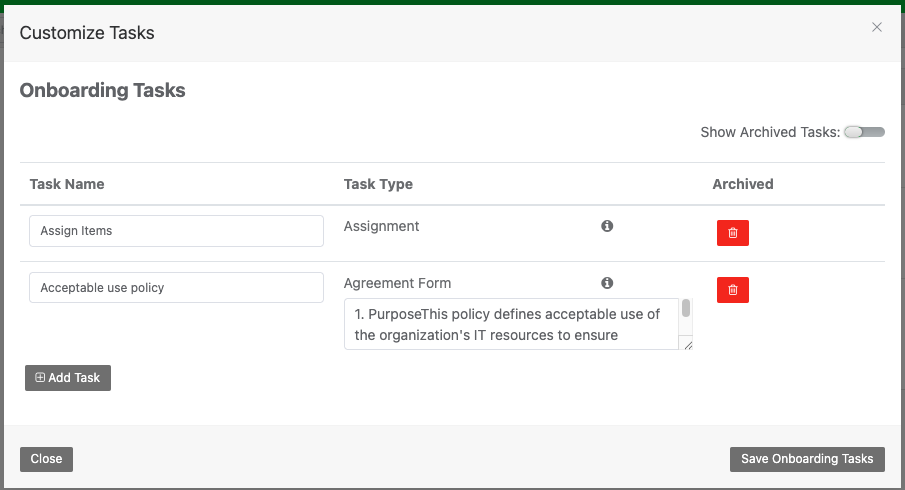
Task: Click the agreement text area scrollbar thumb
Action: pos(686,308)
